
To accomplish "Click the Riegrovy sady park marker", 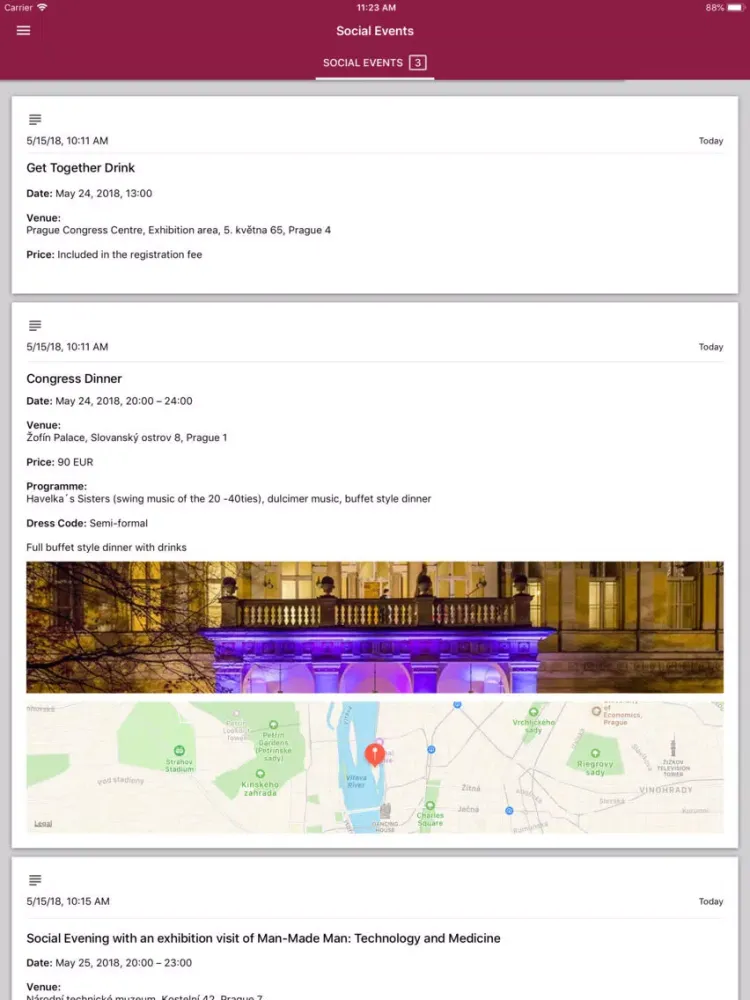I will 595,753.
